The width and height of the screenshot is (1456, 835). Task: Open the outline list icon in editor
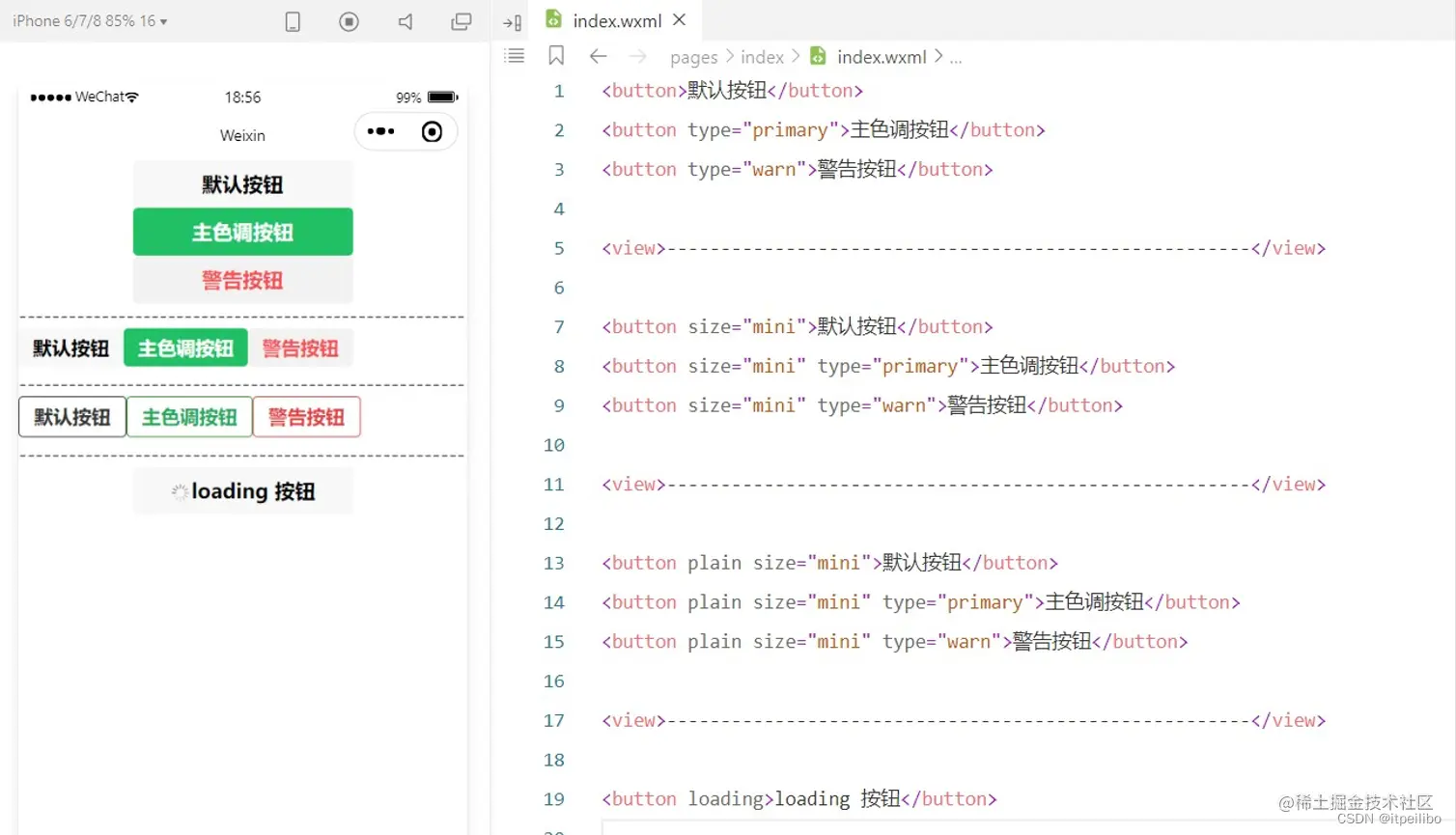(x=515, y=56)
